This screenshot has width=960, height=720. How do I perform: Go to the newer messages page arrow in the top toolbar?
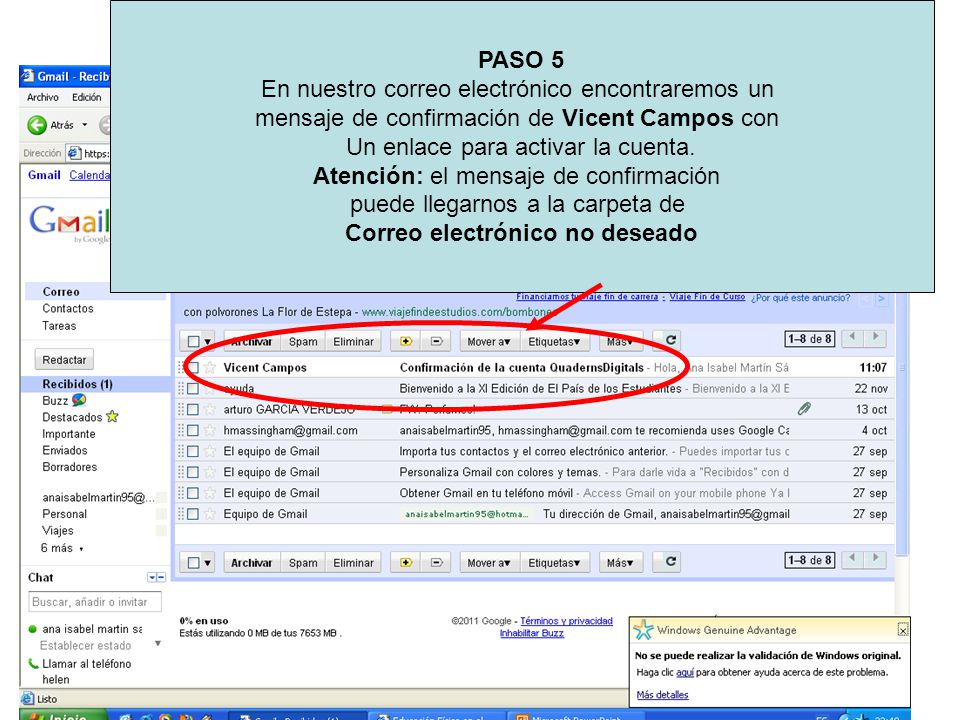coord(852,336)
